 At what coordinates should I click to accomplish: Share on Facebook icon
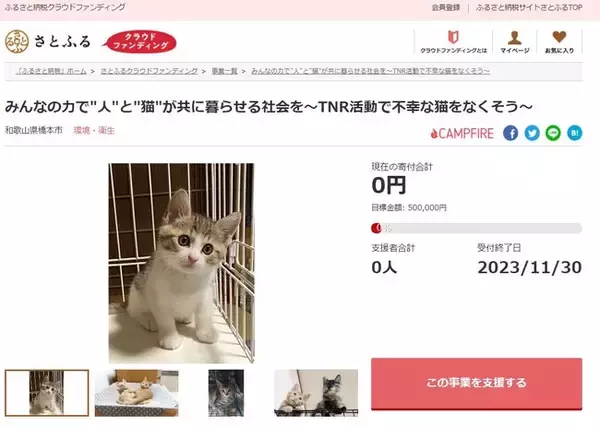pyautogui.click(x=510, y=133)
